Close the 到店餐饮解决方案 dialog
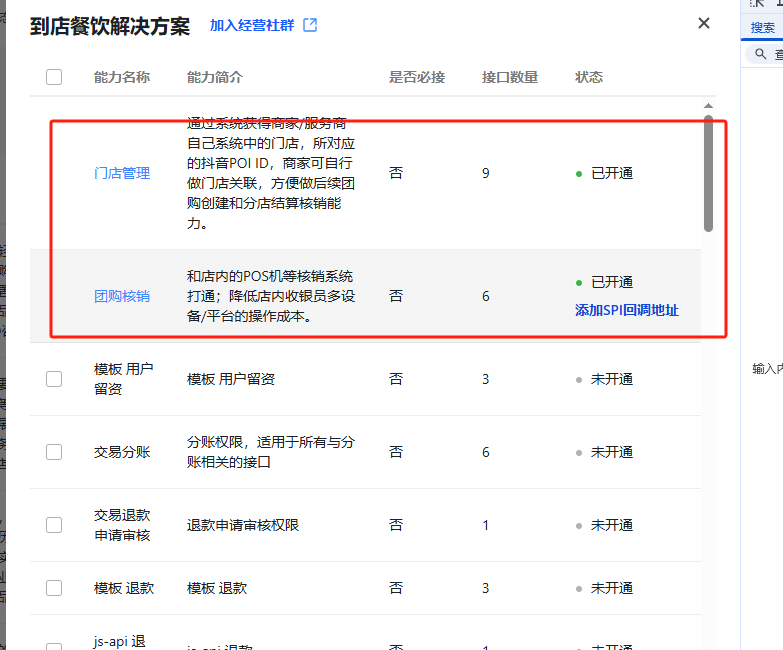 click(704, 24)
